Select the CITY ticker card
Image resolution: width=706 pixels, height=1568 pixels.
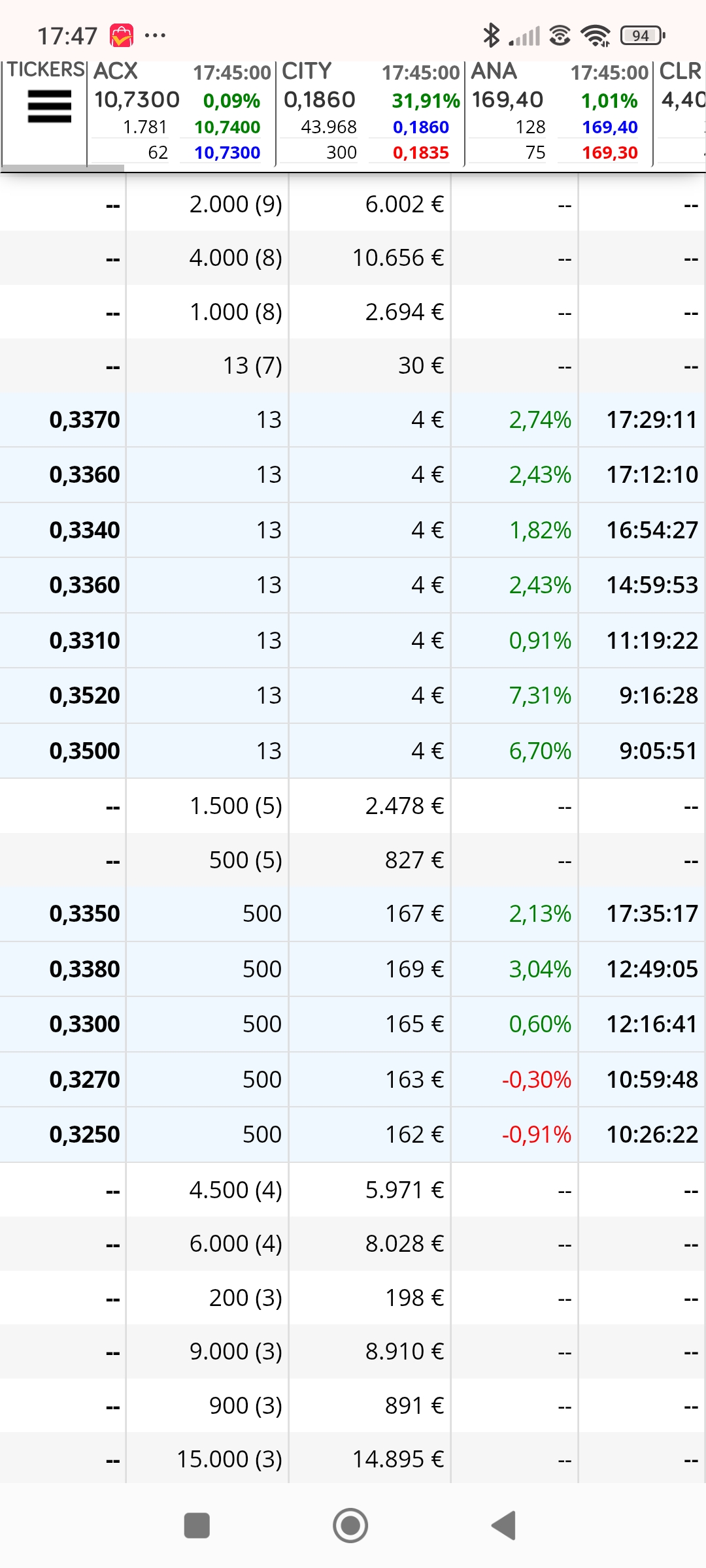371,112
